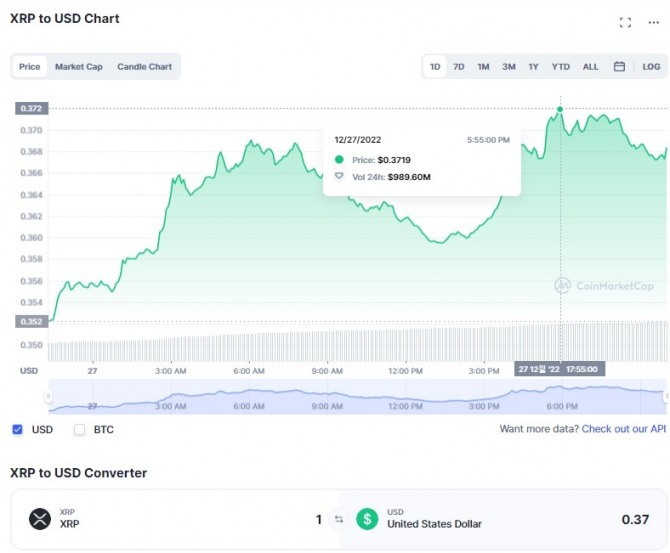Click the 0.372 high price axis label

(x=31, y=108)
